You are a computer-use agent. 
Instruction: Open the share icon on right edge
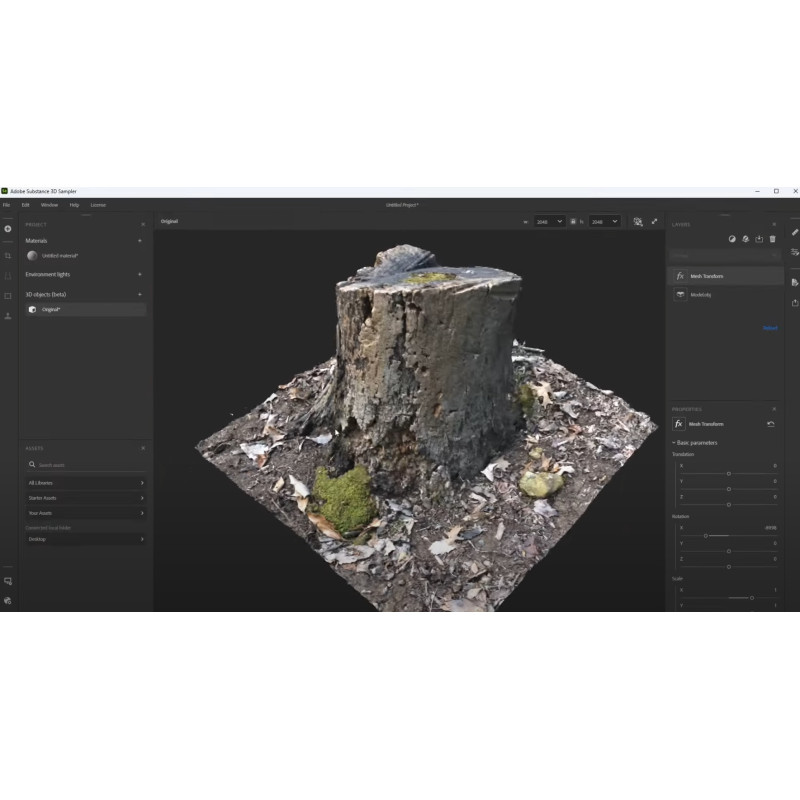(795, 303)
